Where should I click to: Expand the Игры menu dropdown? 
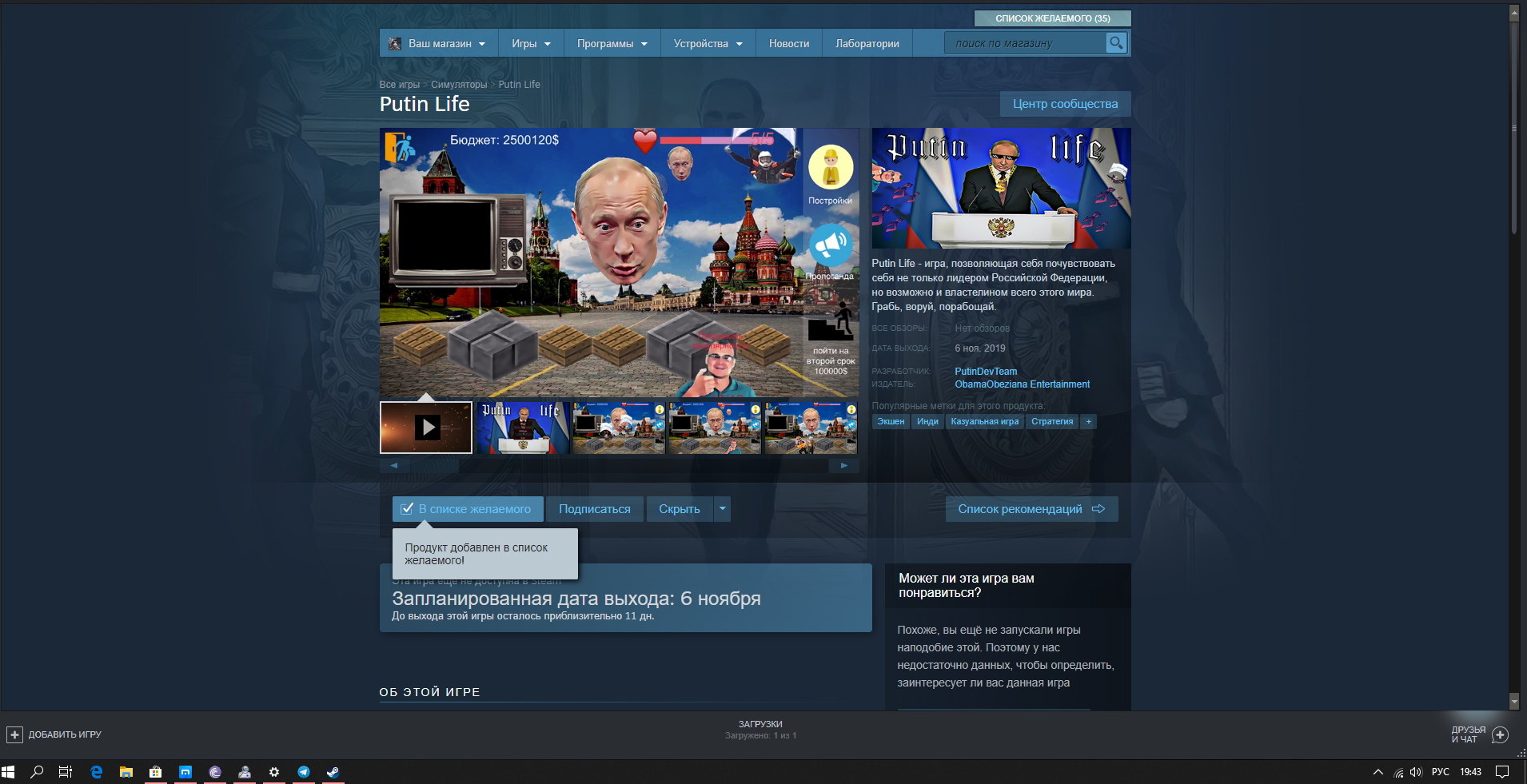tap(548, 44)
